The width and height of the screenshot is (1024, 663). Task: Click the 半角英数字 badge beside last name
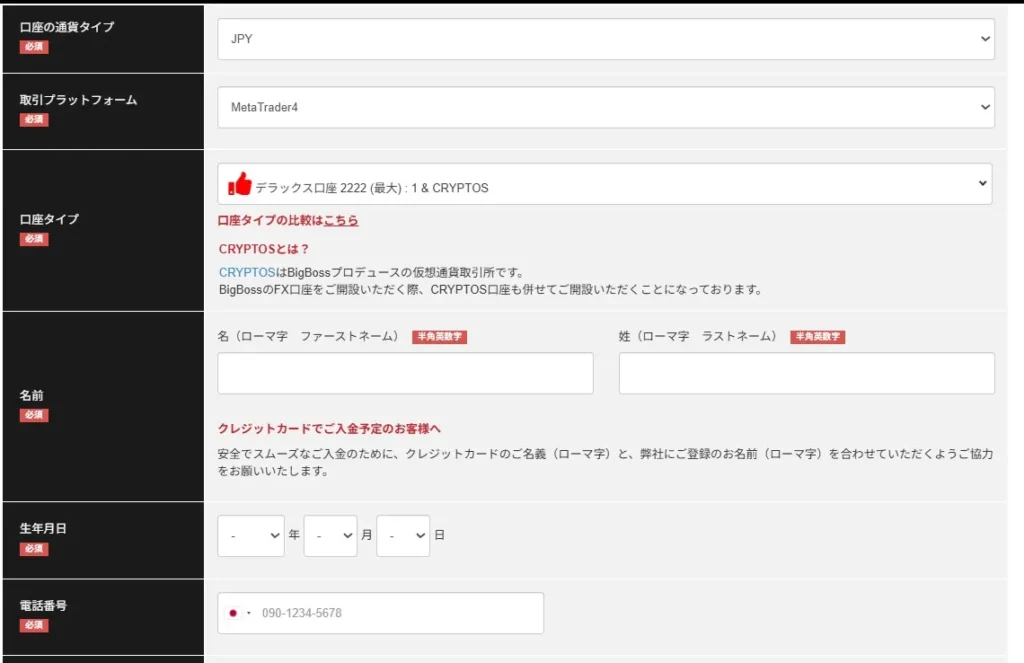[x=818, y=336]
